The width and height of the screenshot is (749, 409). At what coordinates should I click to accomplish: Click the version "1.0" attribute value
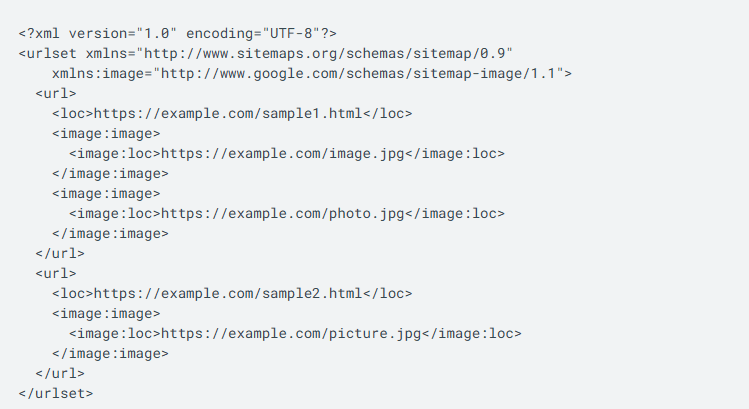pos(152,33)
